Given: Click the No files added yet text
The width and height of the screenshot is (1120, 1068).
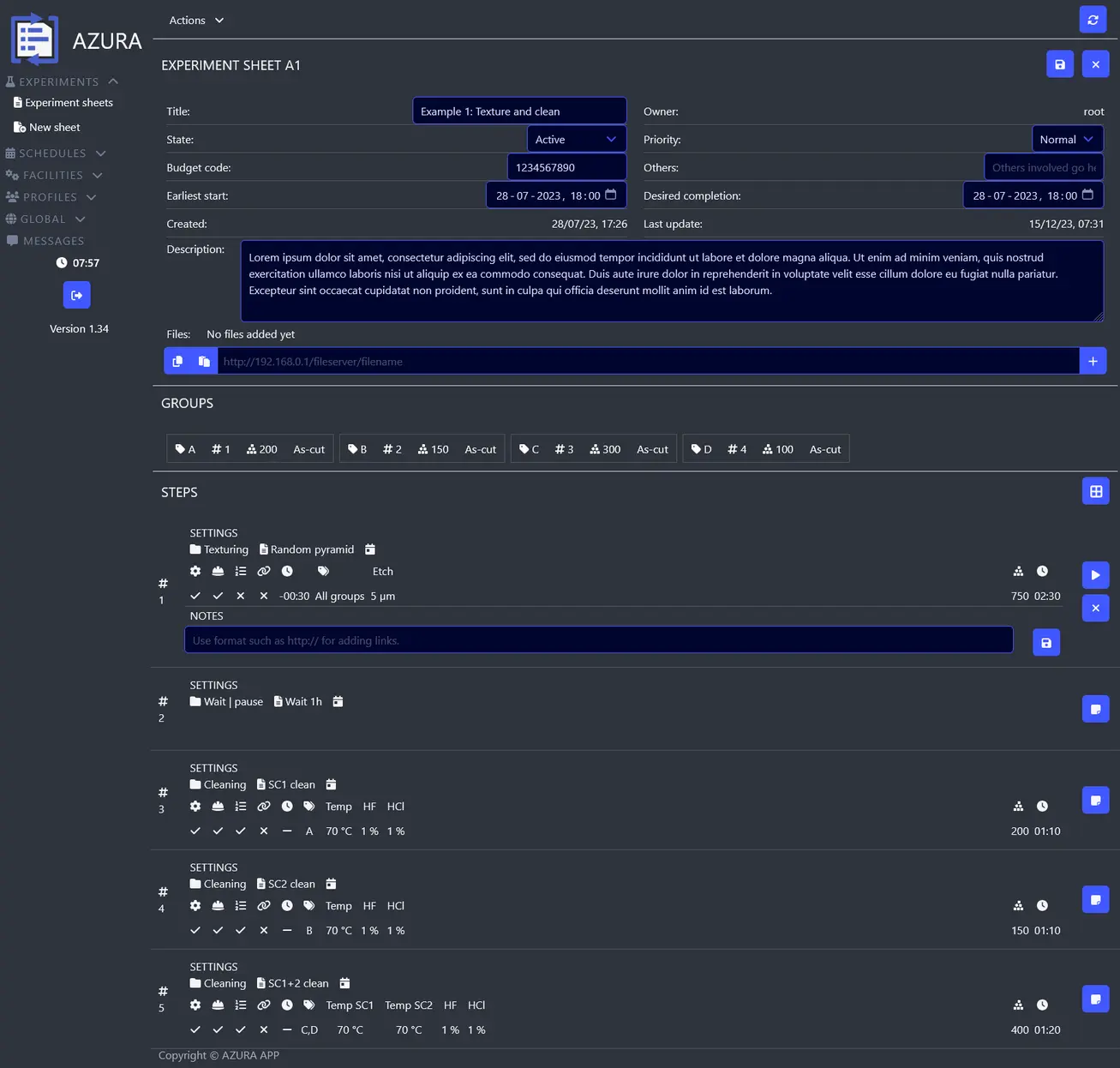Looking at the screenshot, I should coord(250,334).
